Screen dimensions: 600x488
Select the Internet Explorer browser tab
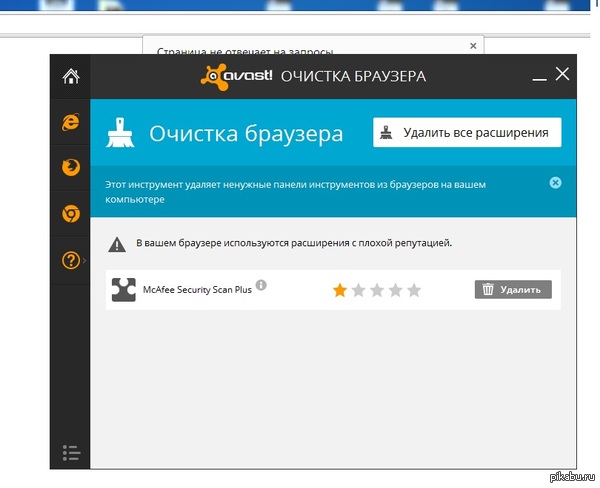tap(71, 122)
